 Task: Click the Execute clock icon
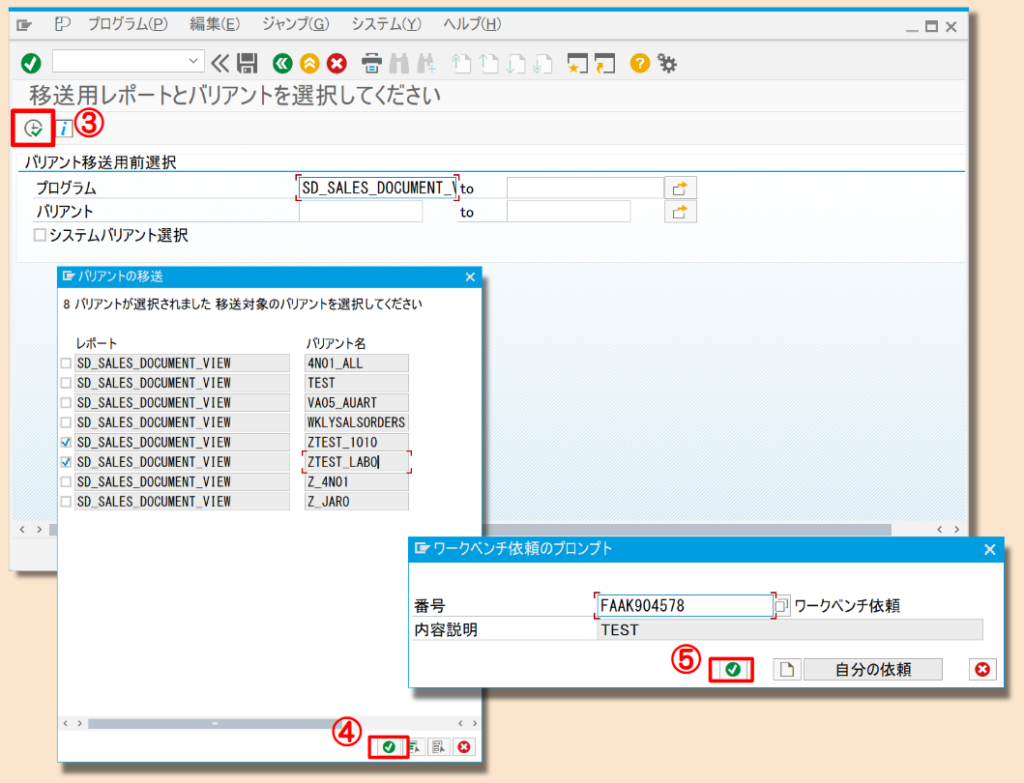point(33,128)
